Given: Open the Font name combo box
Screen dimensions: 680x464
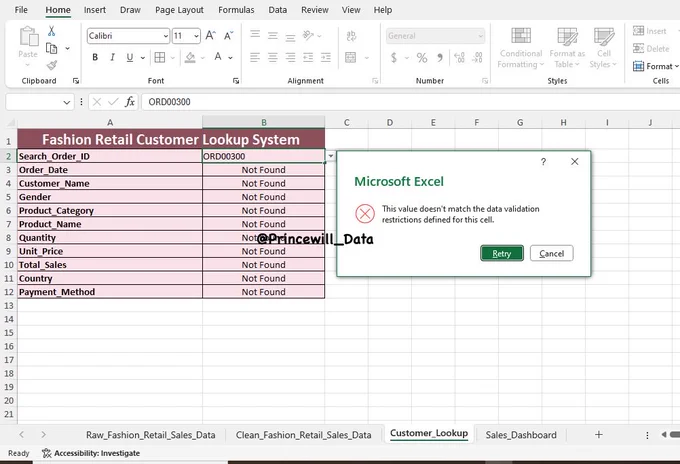Looking at the screenshot, I should (x=128, y=36).
